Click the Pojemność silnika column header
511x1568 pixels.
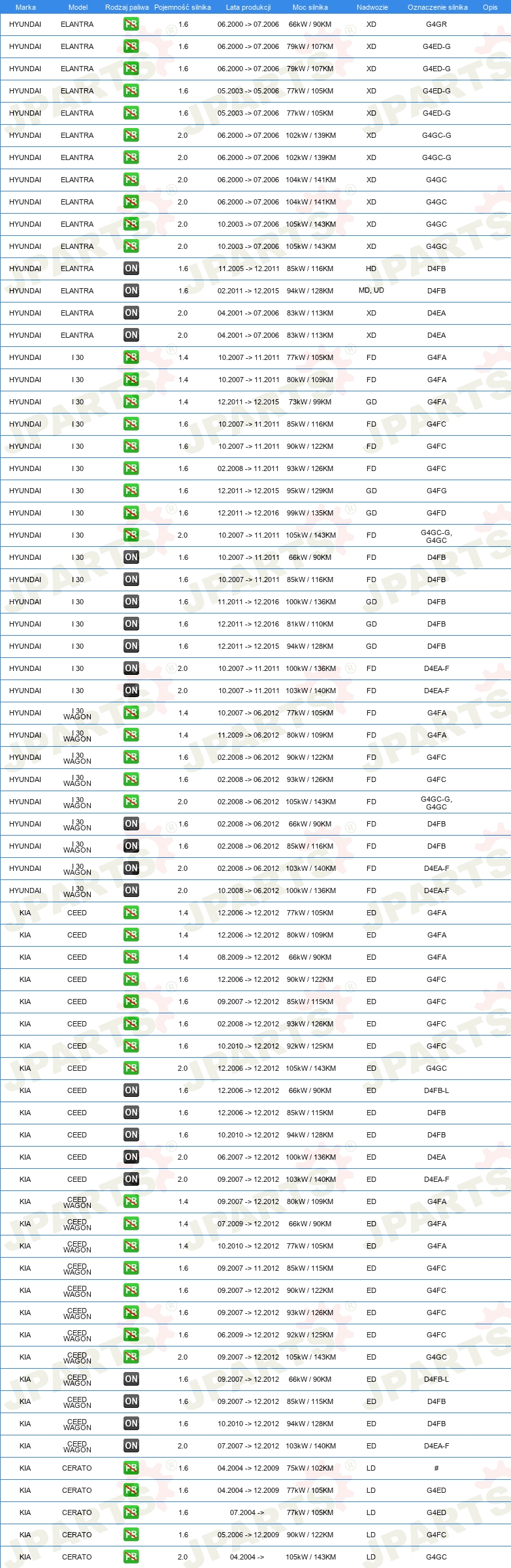(x=182, y=7)
